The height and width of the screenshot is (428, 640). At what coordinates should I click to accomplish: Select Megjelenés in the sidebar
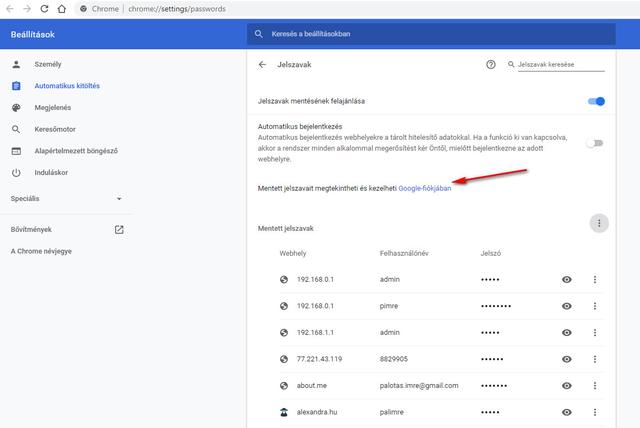(56, 107)
